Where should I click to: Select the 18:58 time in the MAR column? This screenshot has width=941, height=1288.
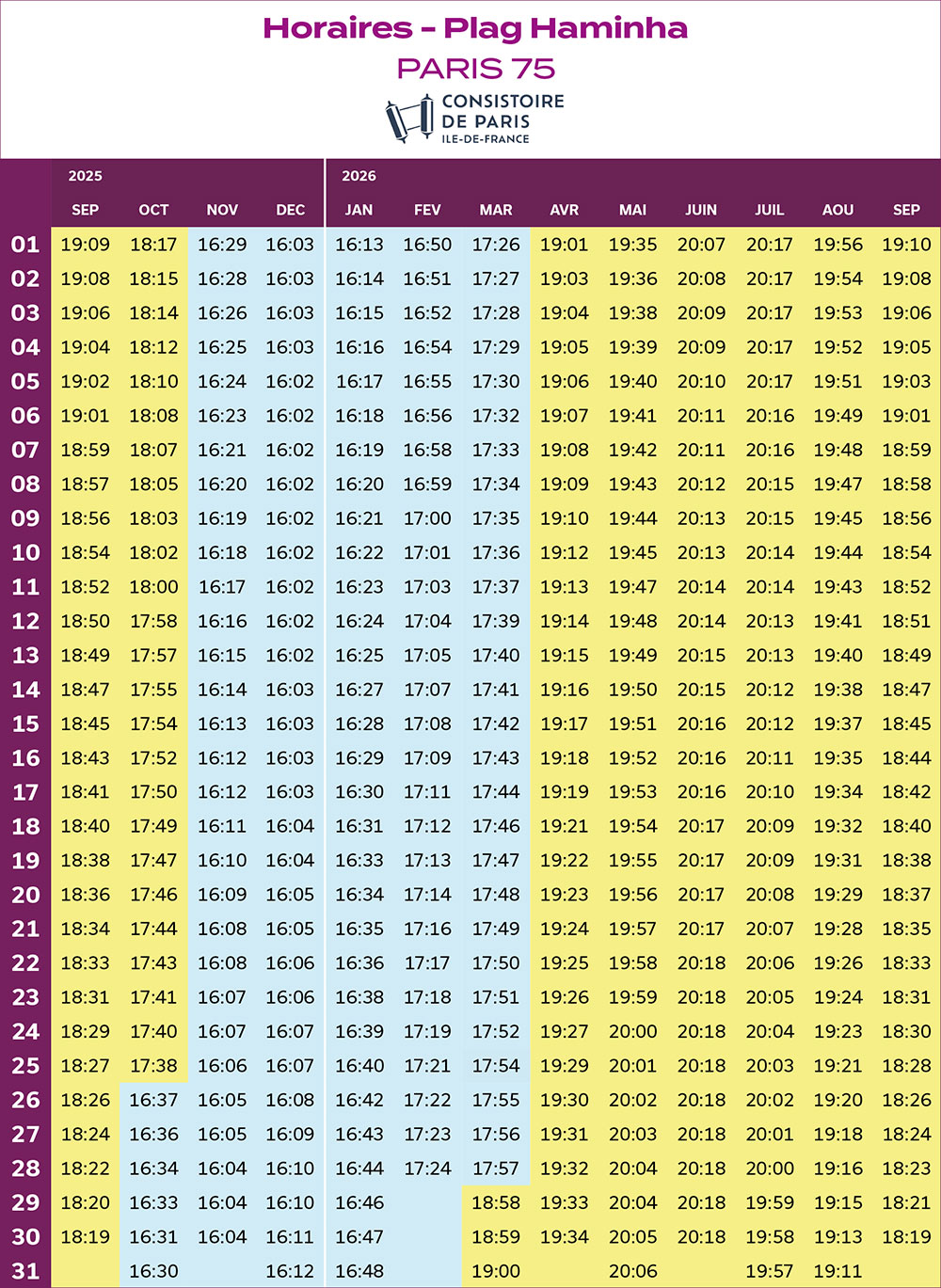[x=496, y=1202]
